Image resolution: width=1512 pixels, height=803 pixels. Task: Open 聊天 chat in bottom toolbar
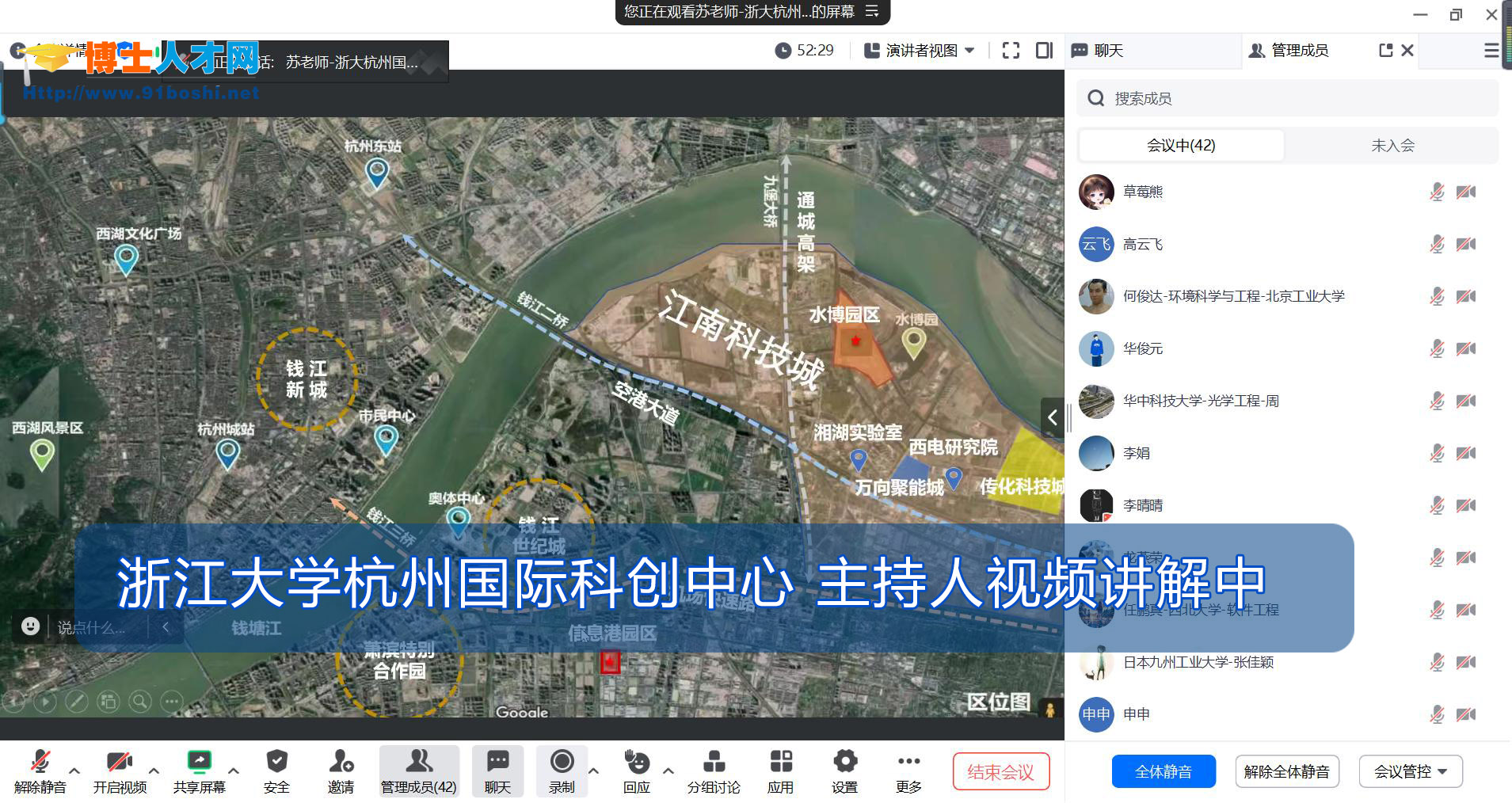(x=497, y=771)
